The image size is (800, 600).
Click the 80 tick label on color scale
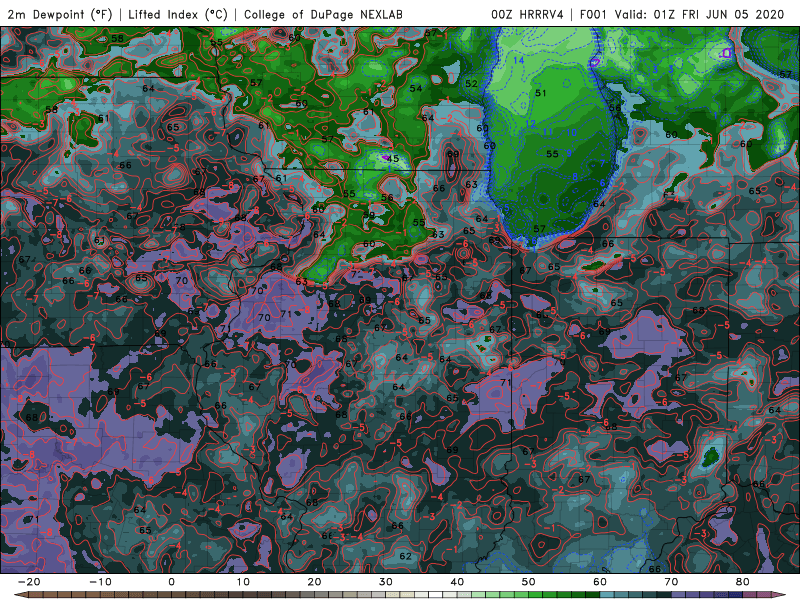[x=743, y=582]
